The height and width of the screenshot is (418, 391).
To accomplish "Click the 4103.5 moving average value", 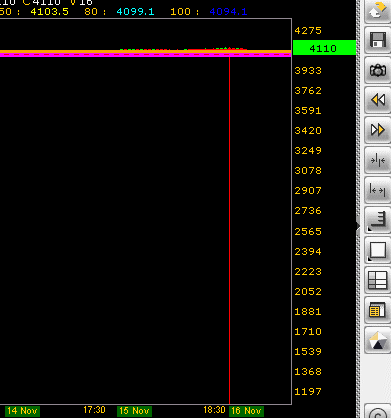I will click(x=49, y=12).
